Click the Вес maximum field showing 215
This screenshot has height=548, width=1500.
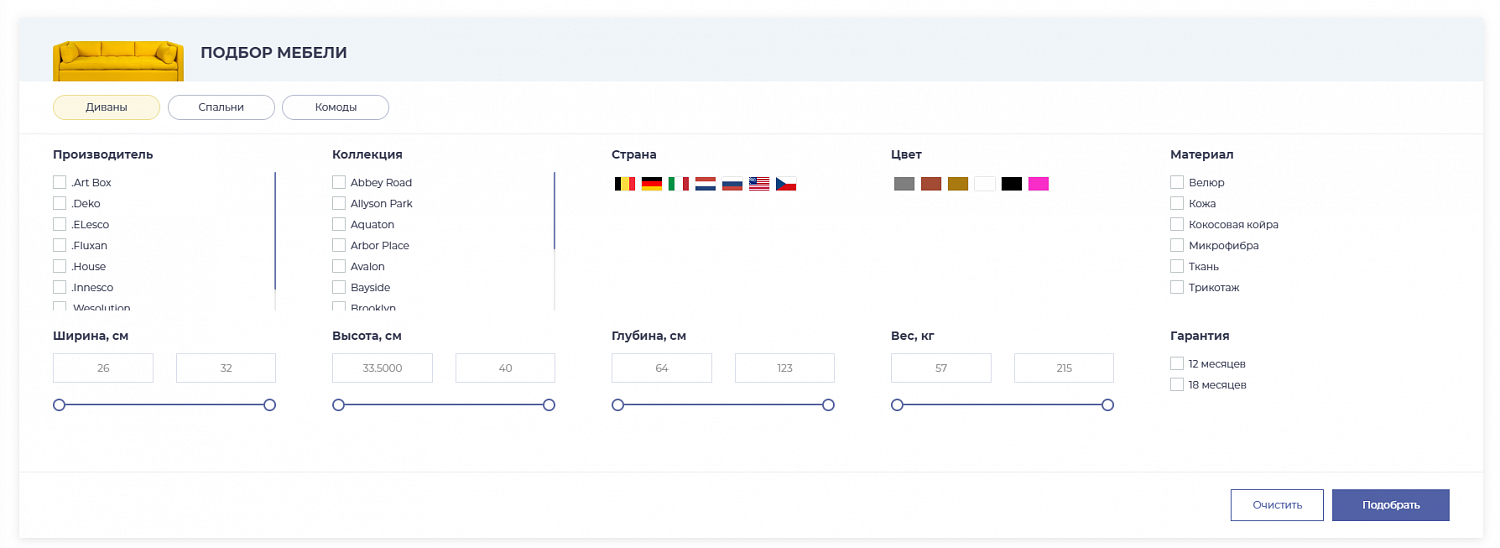pyautogui.click(x=1064, y=368)
